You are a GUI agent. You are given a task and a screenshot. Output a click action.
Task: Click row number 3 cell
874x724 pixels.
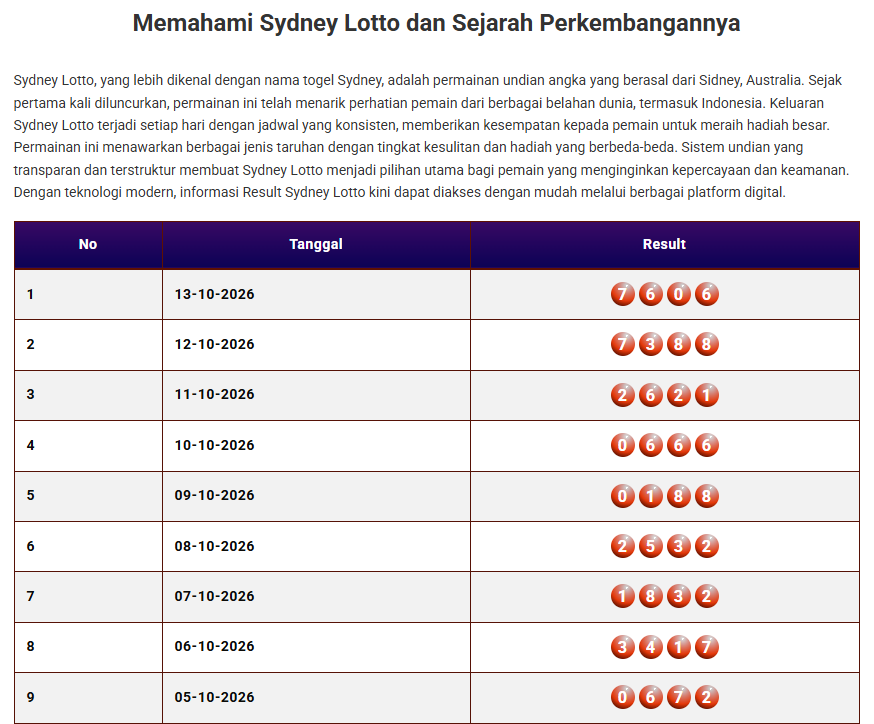point(88,395)
